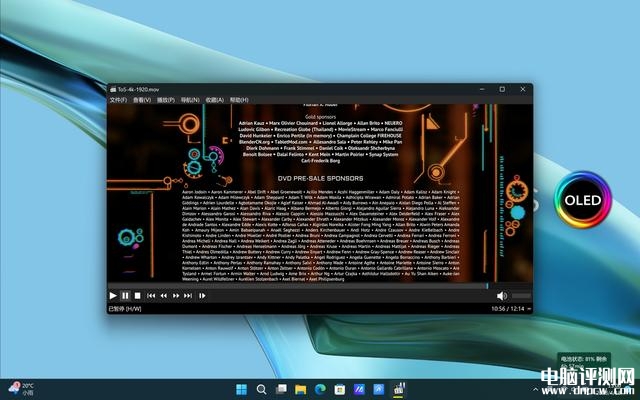Open the 帮助(H) menu
Image resolution: width=640 pixels, height=400 pixels.
(239, 100)
